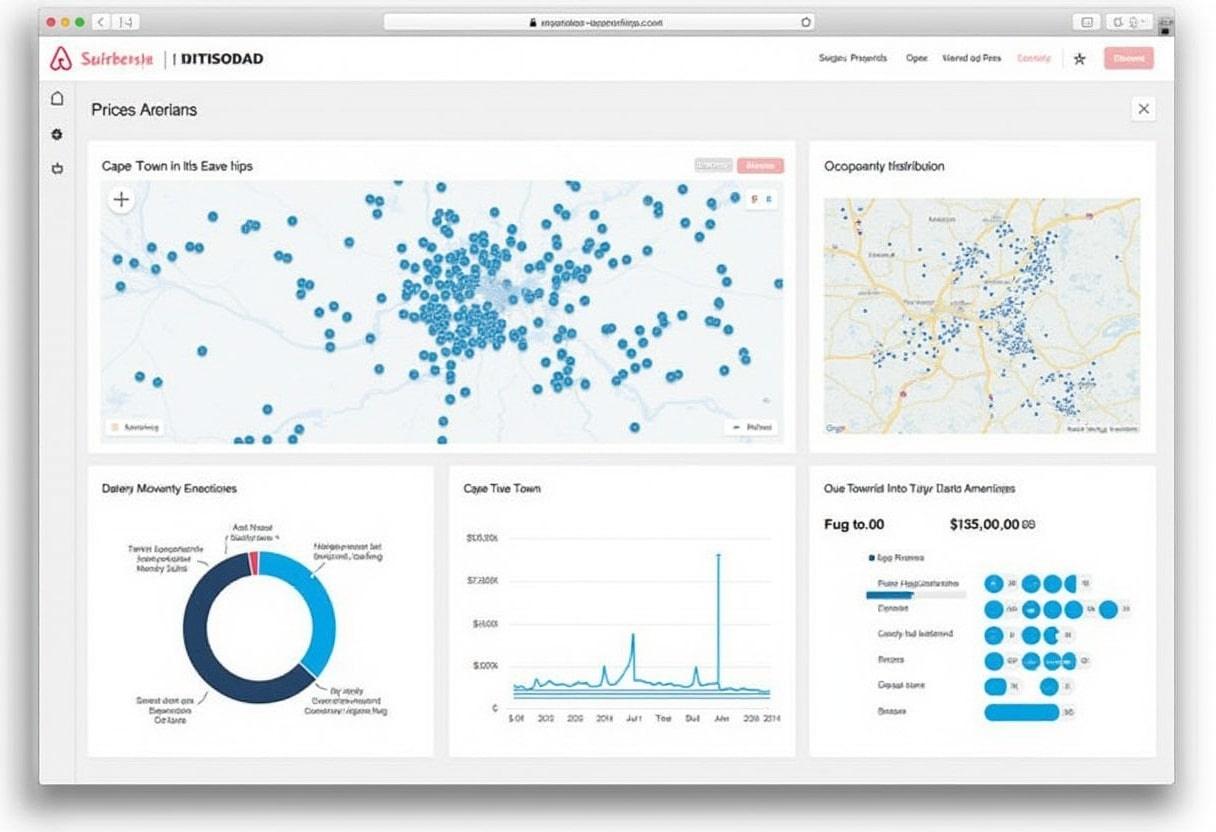Viewport: 1216px width, 832px height.
Task: Open the home icon in left sidebar
Action: [57, 98]
